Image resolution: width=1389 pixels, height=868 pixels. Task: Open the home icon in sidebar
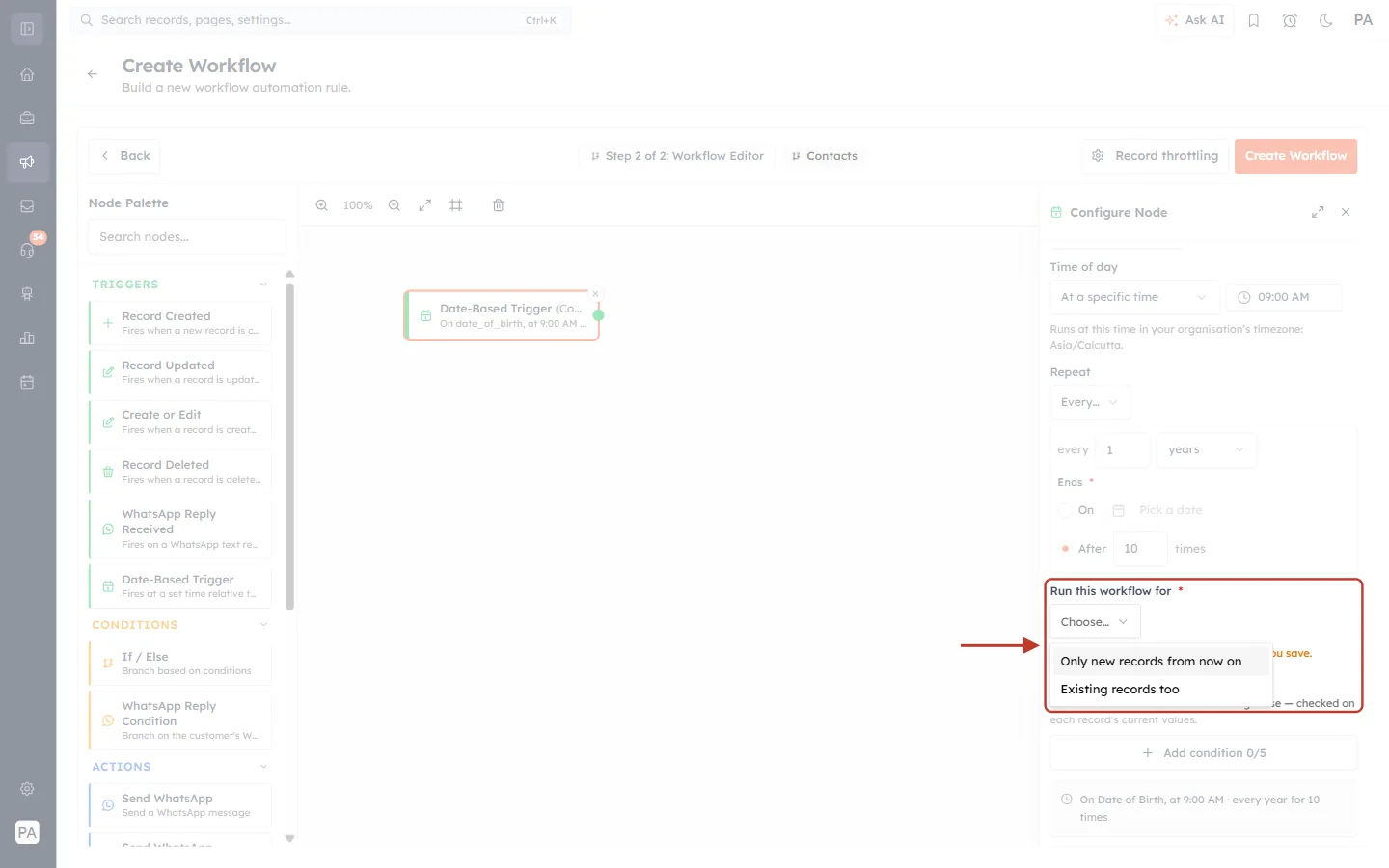point(27,74)
